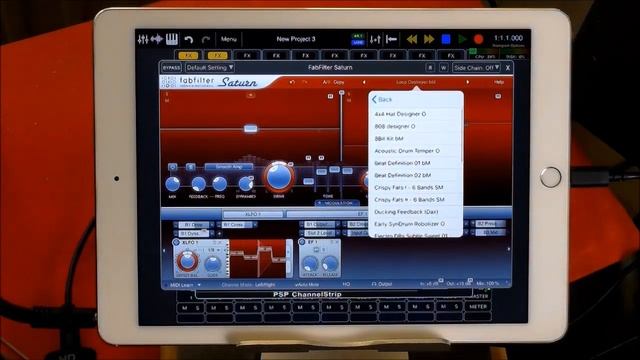Select the 8Bit Kit bM preset
640x360 pixels.
point(416,139)
